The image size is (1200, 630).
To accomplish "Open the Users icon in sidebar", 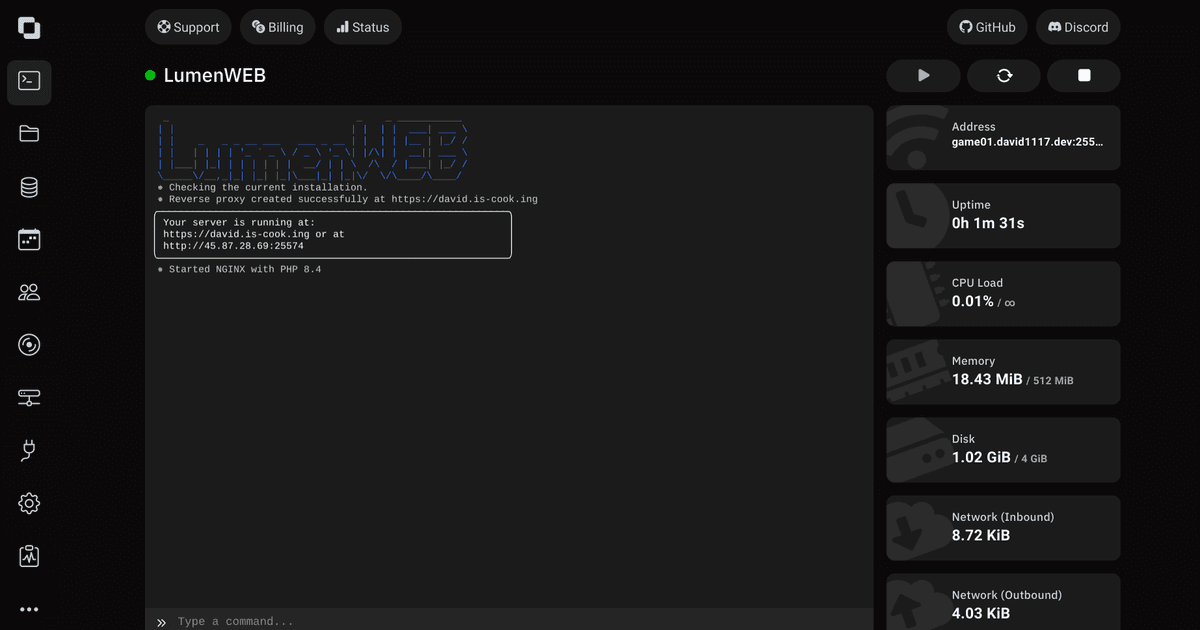I will pos(29,292).
